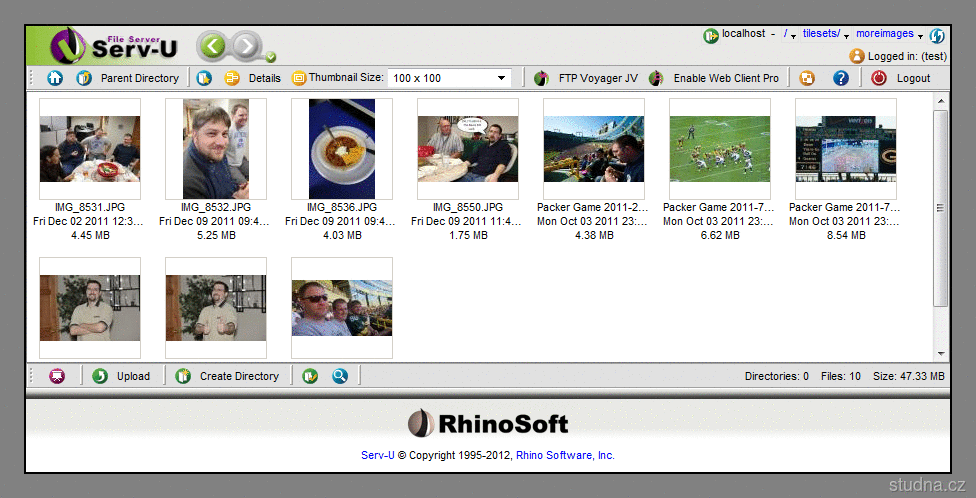Click the Upload button
The image size is (976, 498).
[132, 376]
